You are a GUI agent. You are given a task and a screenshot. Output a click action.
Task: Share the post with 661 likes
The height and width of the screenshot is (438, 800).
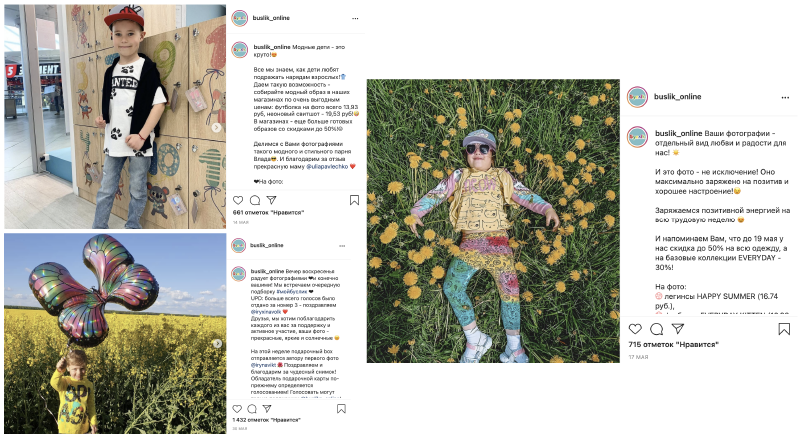coord(271,200)
